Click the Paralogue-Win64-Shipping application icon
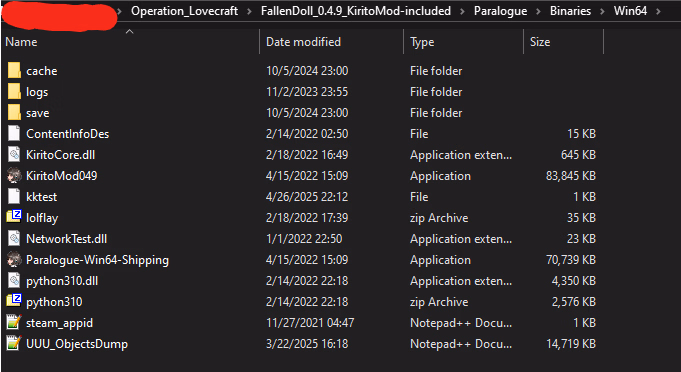This screenshot has height=372, width=681. pos(14,260)
